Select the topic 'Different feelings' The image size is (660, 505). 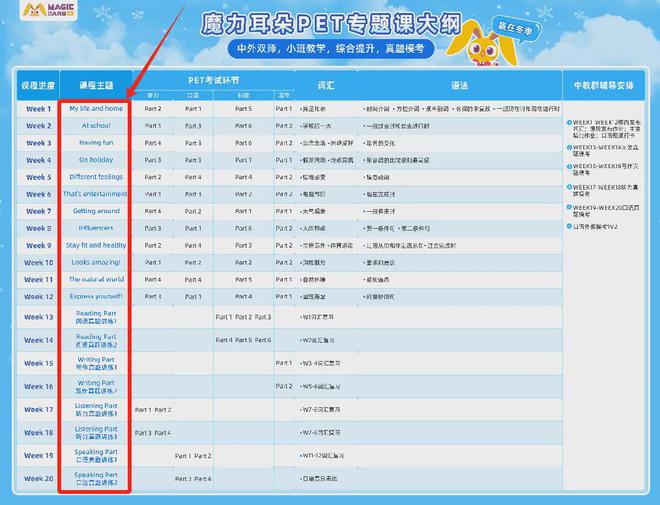96,177
